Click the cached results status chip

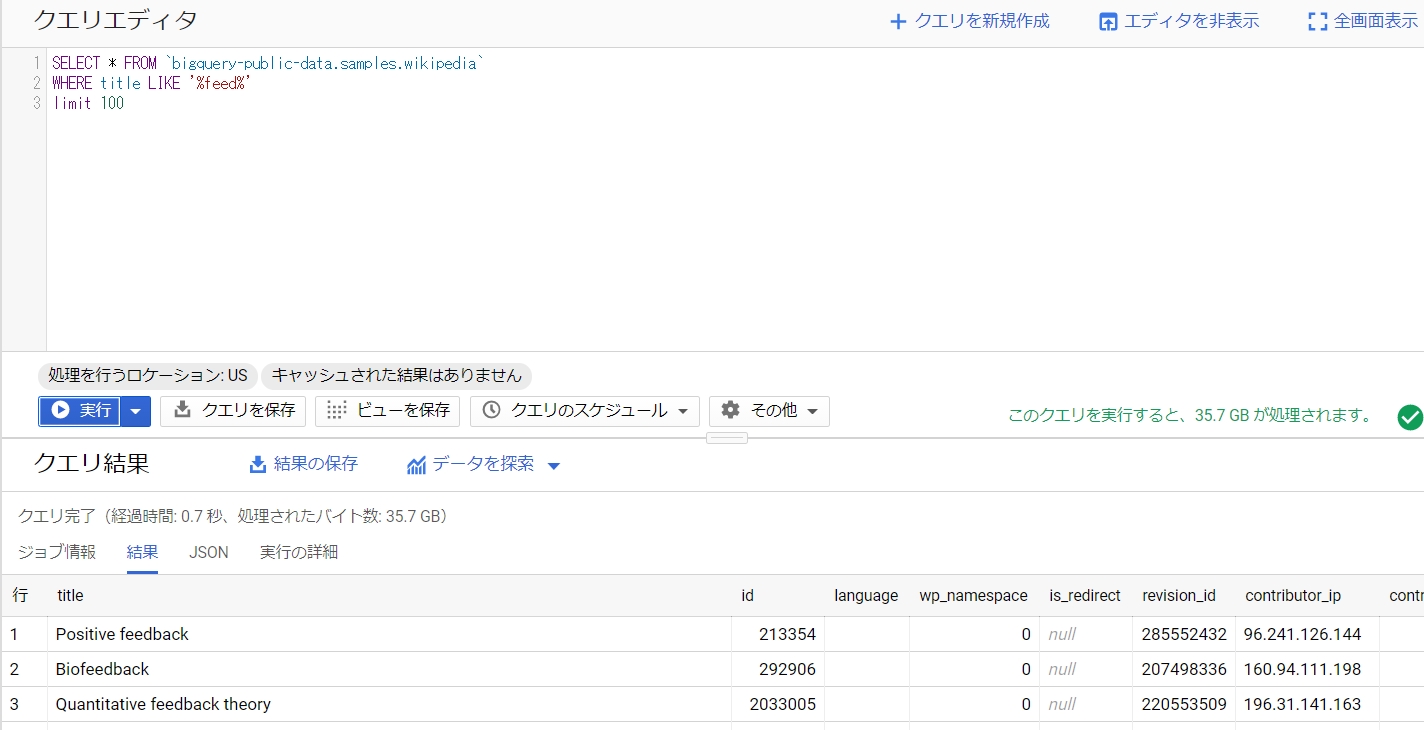[x=397, y=376]
